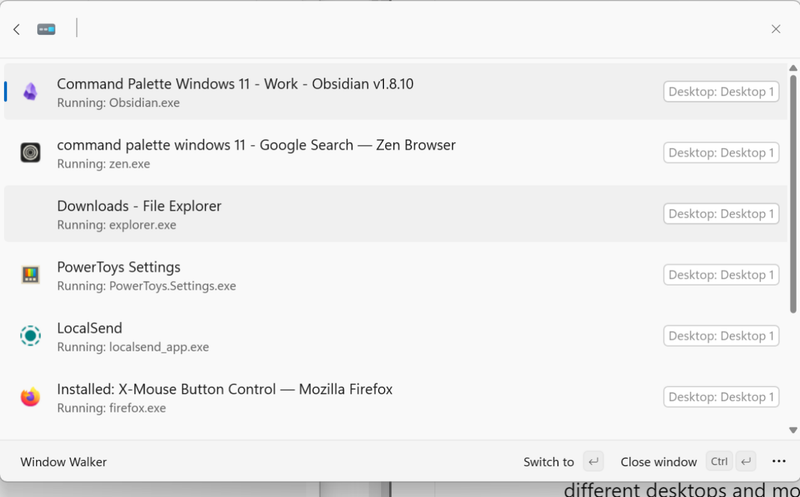Click the Desktop 1 tag on Obsidian row
This screenshot has width=800, height=497.
721,92
